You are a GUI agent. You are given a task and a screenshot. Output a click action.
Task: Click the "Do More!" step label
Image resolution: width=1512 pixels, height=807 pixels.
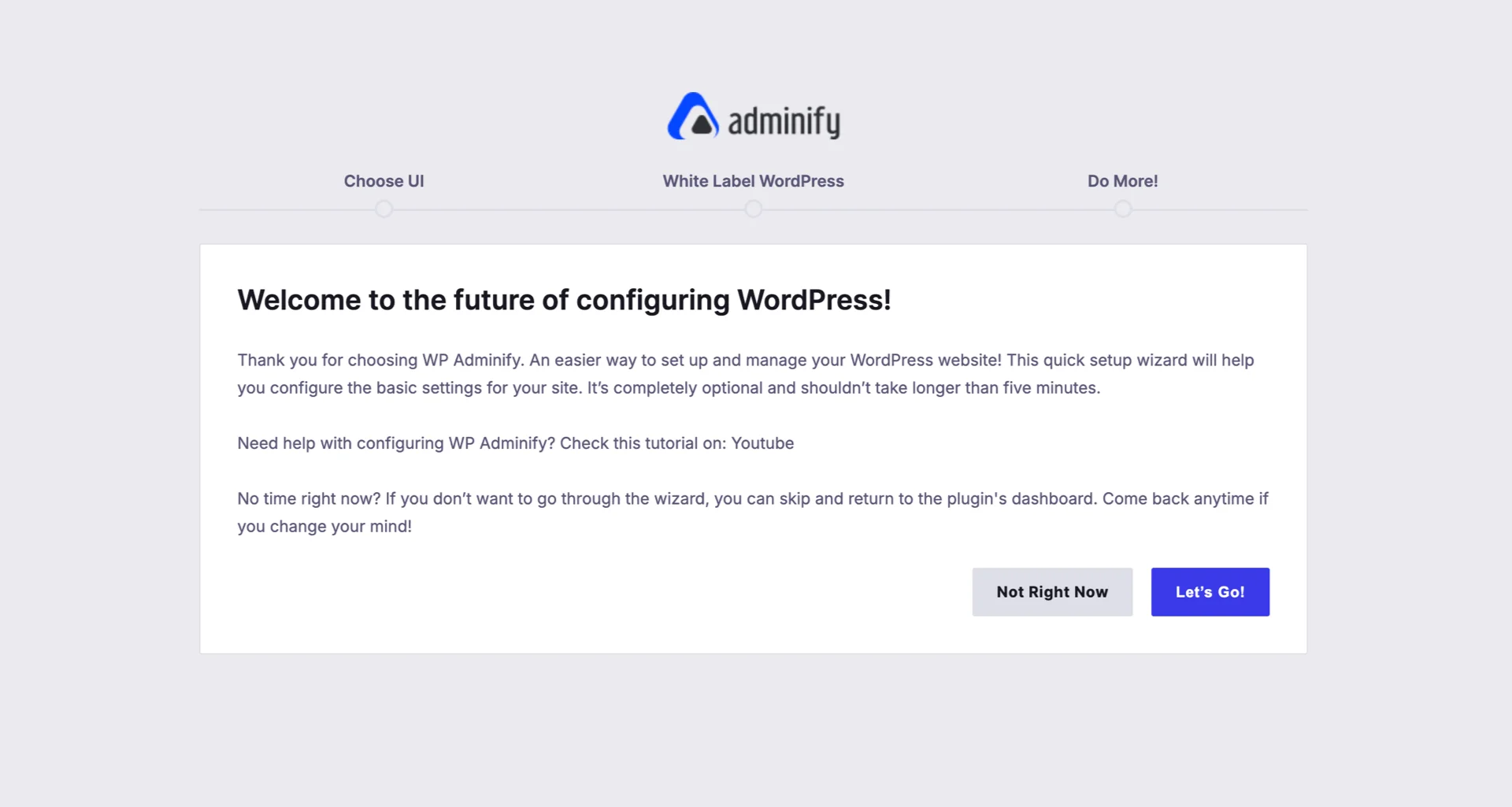tap(1122, 180)
